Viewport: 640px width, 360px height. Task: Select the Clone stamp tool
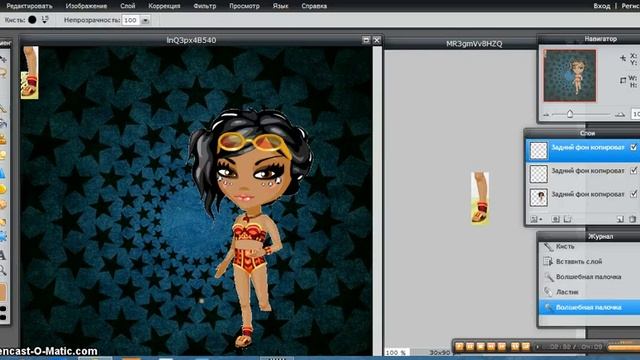3,139
